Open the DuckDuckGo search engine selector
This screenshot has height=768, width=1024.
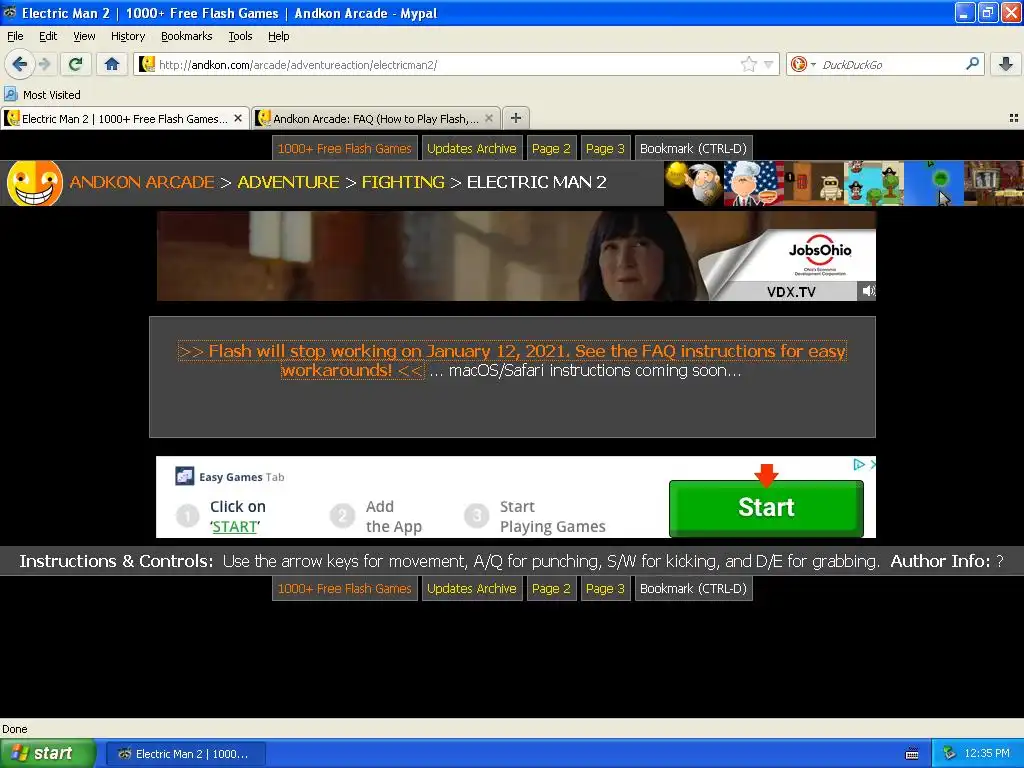pos(803,64)
